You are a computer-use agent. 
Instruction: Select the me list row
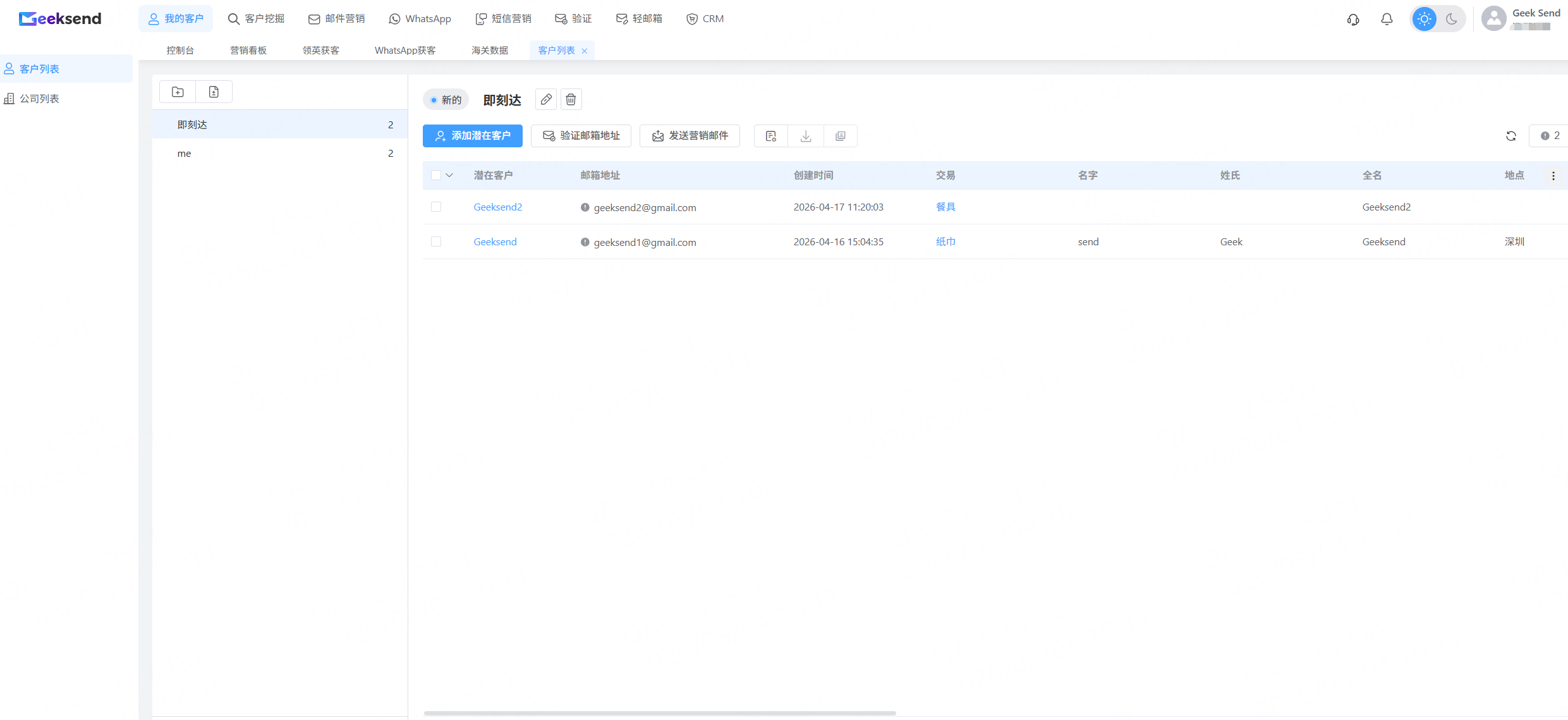pyautogui.click(x=280, y=153)
